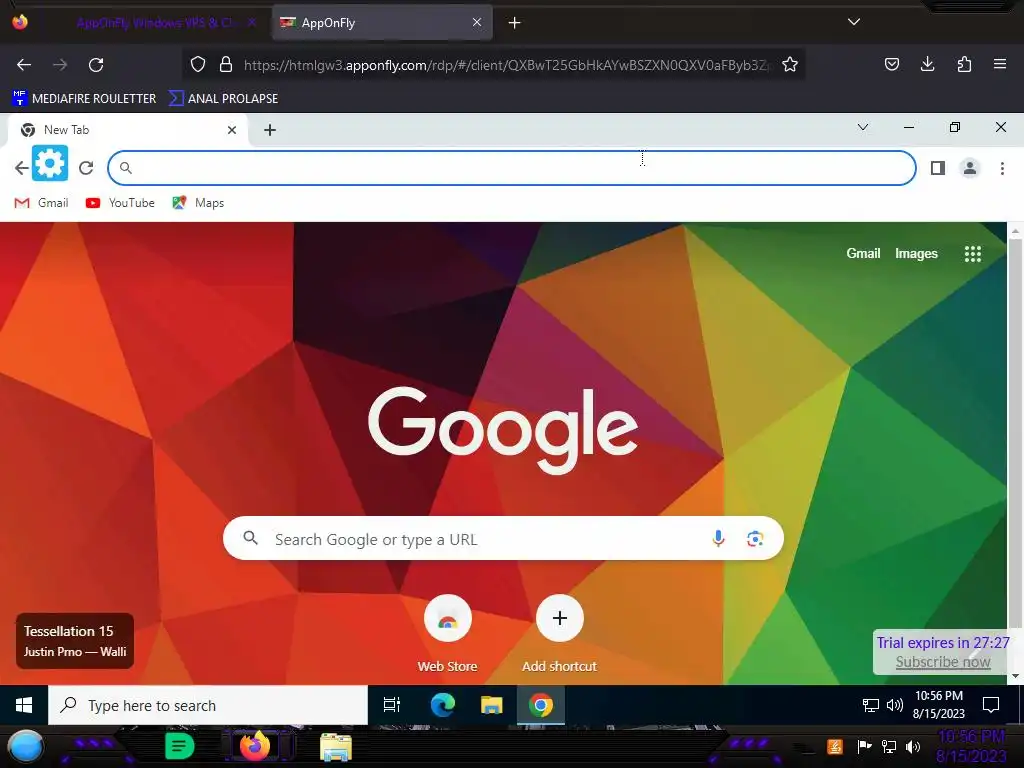1024x768 pixels.
Task: Click Images link on Google page
Action: tap(916, 253)
